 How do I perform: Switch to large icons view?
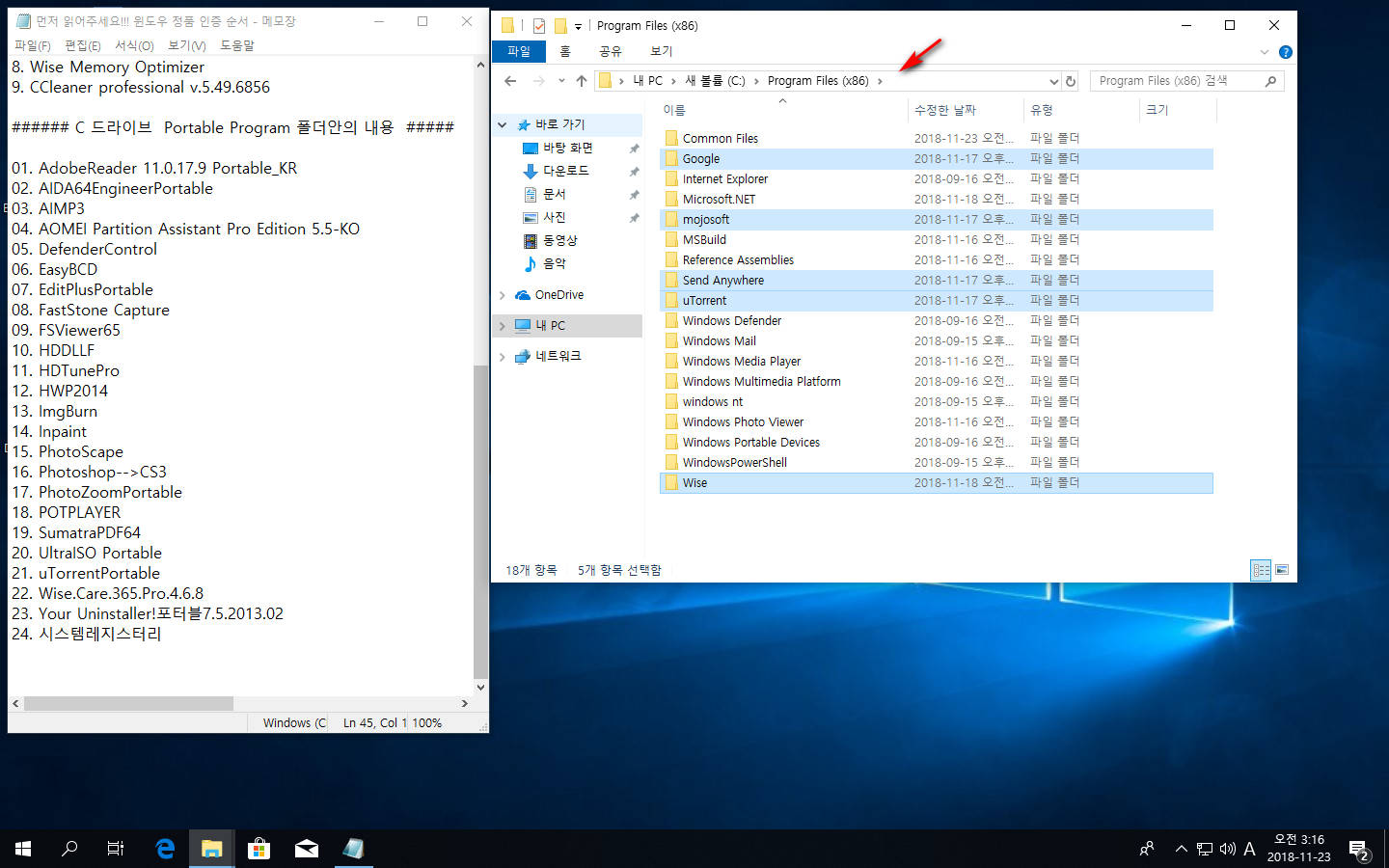1282,570
